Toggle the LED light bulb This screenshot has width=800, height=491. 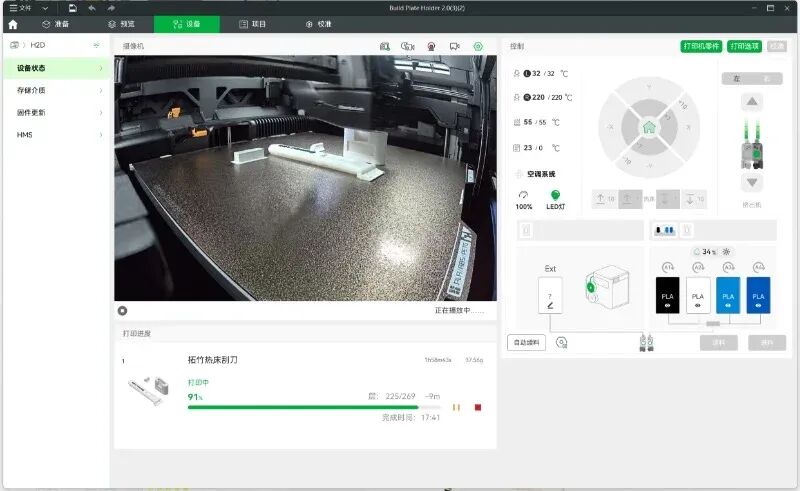[x=555, y=195]
